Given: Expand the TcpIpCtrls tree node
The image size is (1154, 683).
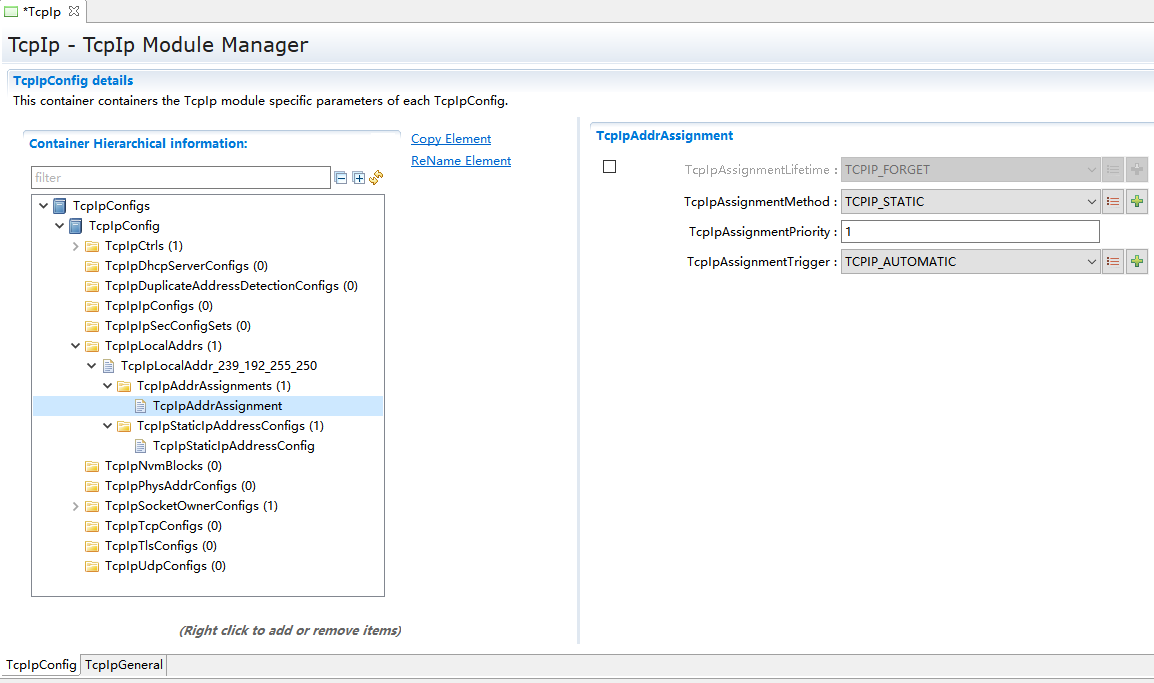Looking at the screenshot, I should click(76, 246).
